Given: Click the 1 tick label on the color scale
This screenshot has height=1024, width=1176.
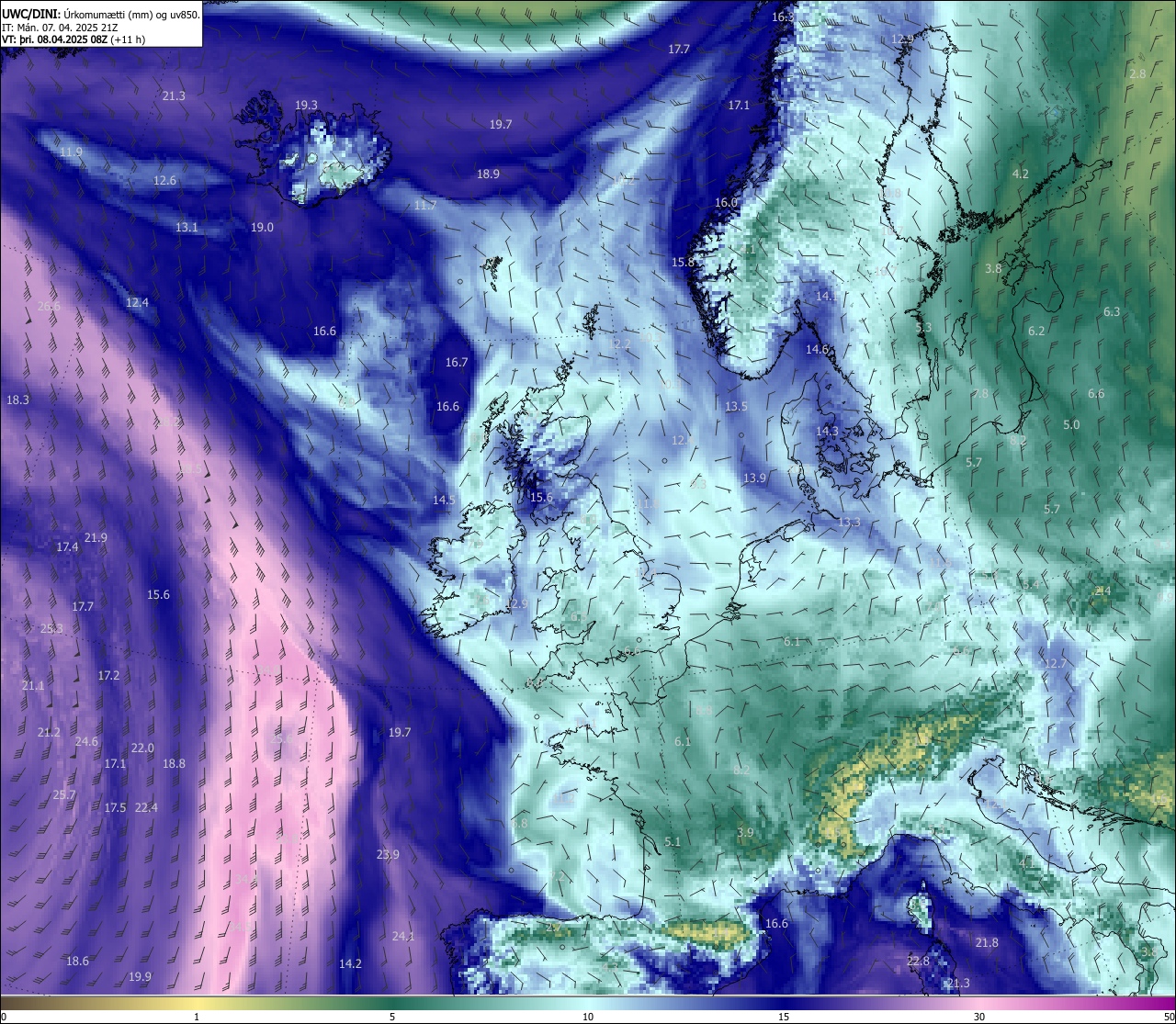Looking at the screenshot, I should pos(197,1017).
